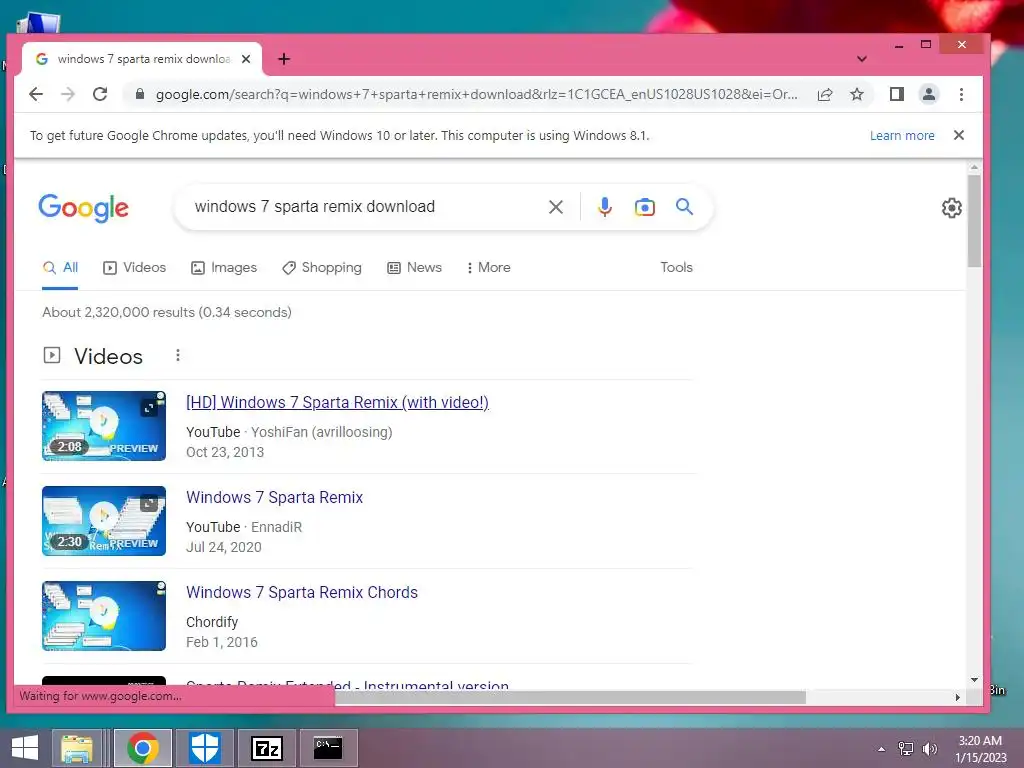Click the address bar URL
This screenshot has width=1024, height=768.
[x=477, y=94]
